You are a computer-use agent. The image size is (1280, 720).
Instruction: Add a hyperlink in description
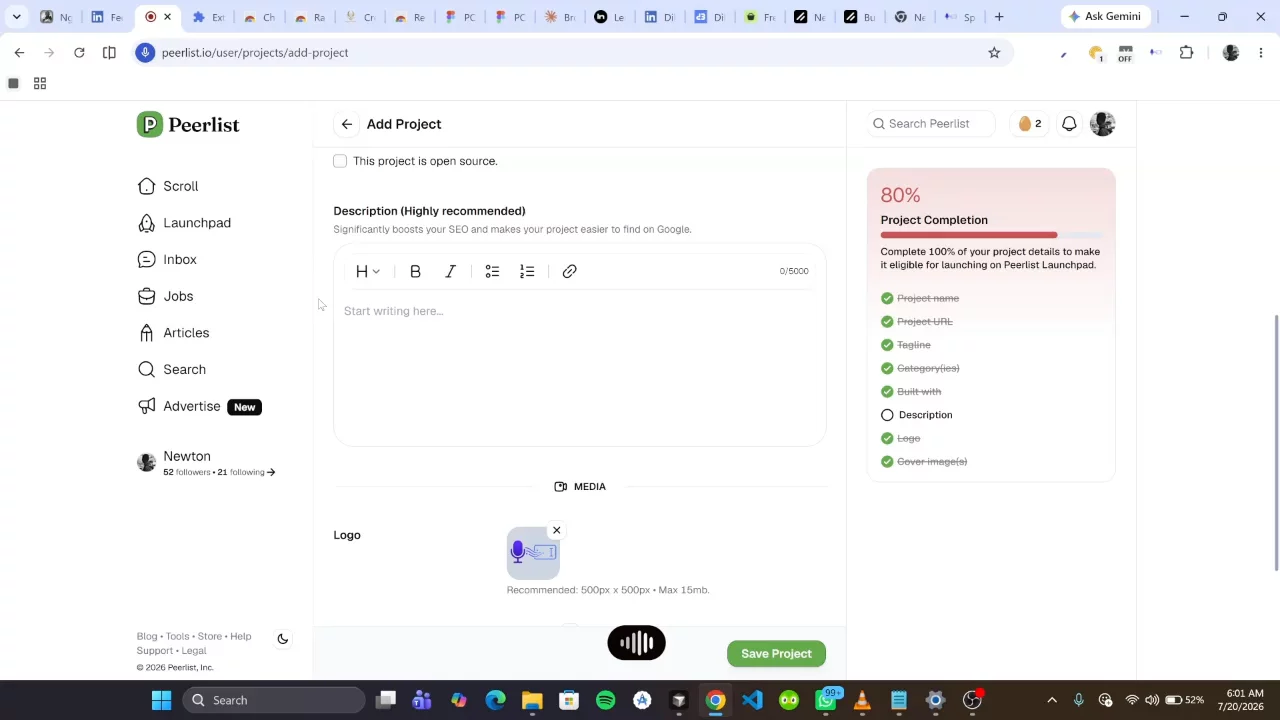569,271
